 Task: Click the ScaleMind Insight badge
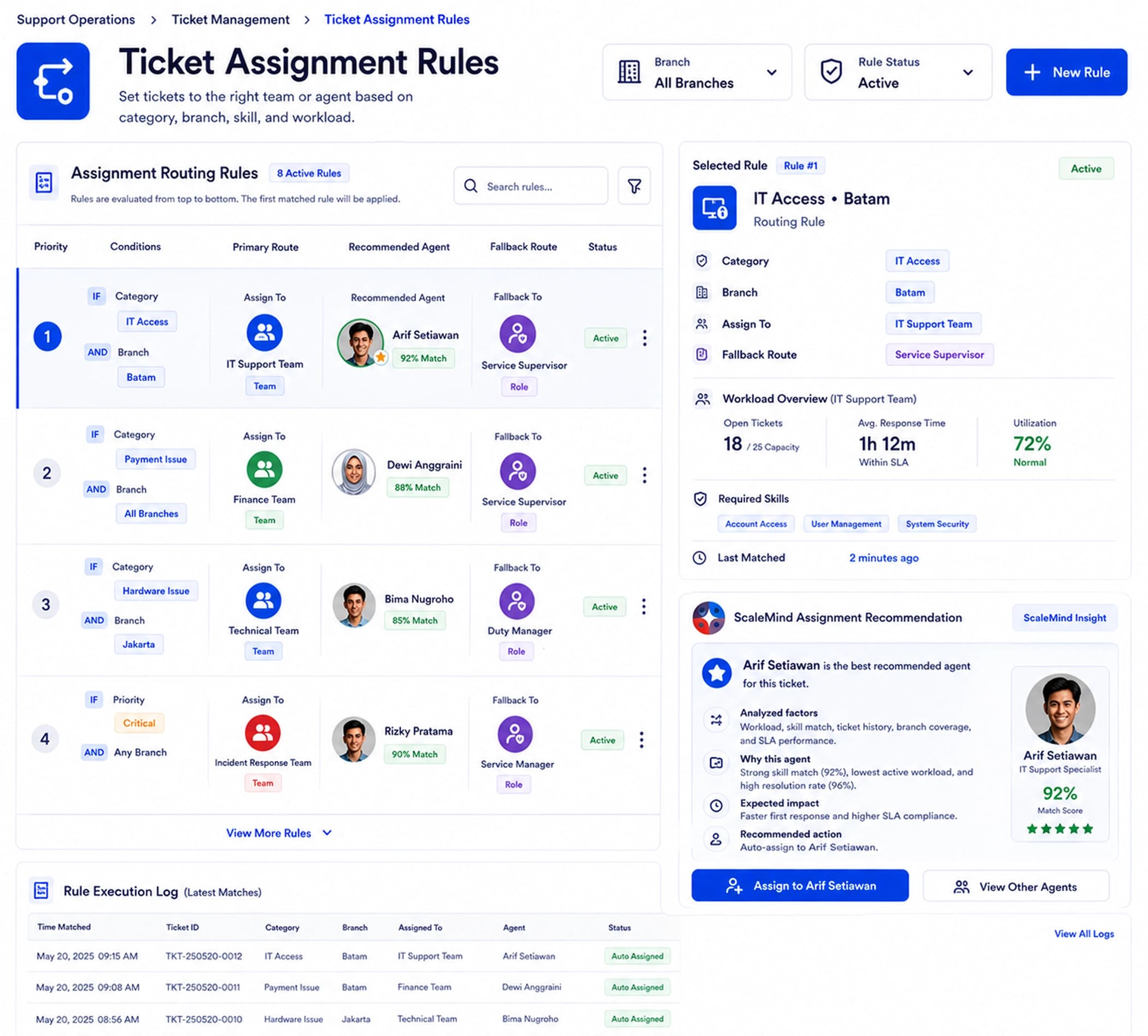pyautogui.click(x=1064, y=617)
